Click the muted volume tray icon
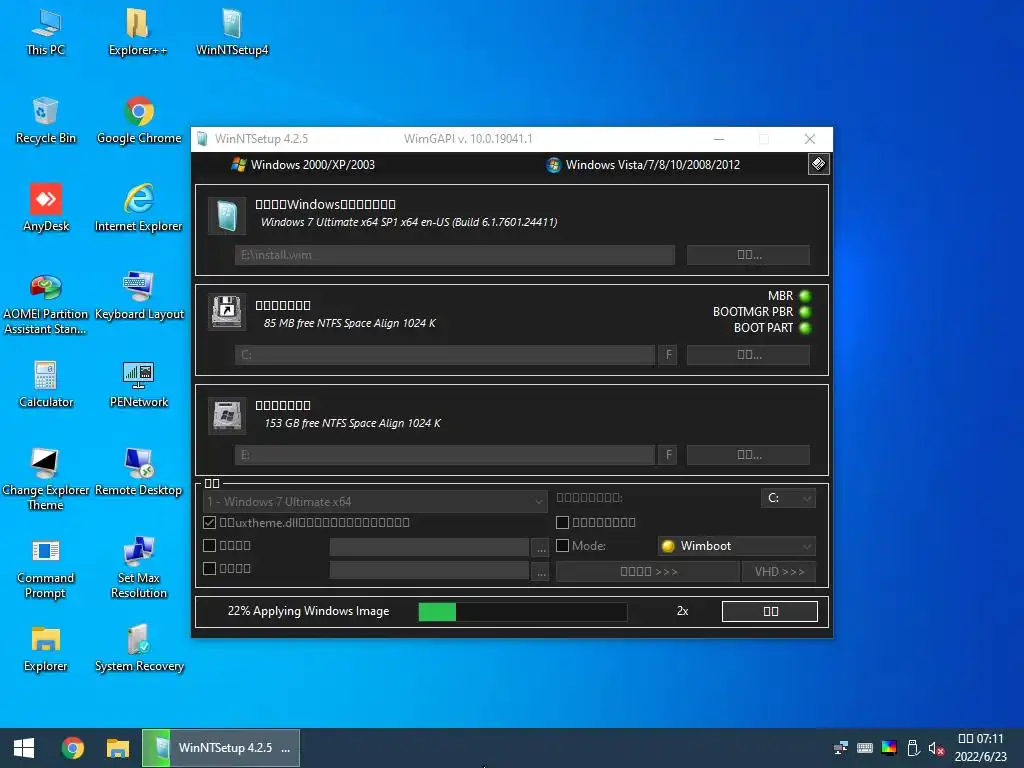 pyautogui.click(x=936, y=748)
